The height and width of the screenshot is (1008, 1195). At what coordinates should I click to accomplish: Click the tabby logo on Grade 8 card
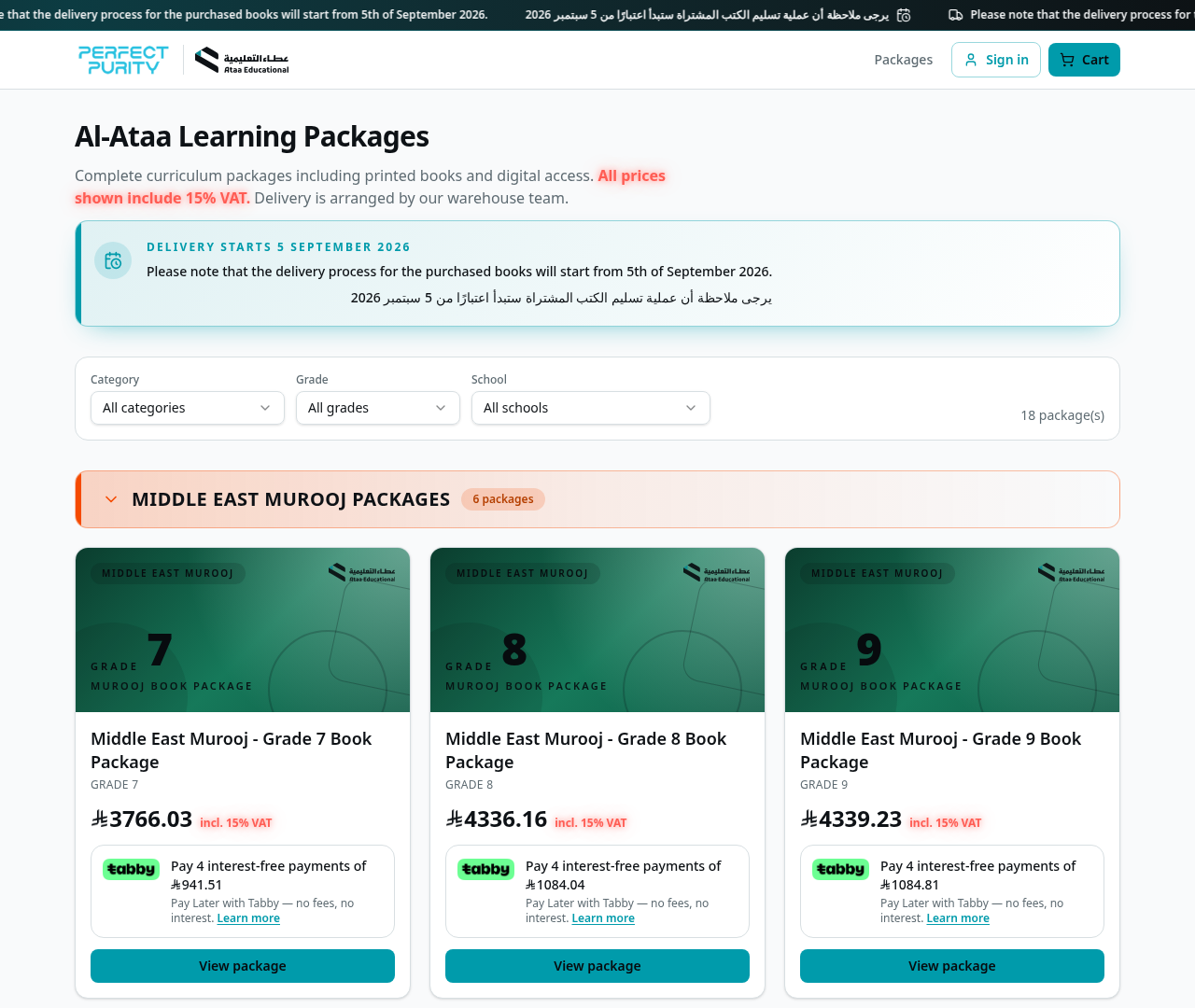(485, 870)
